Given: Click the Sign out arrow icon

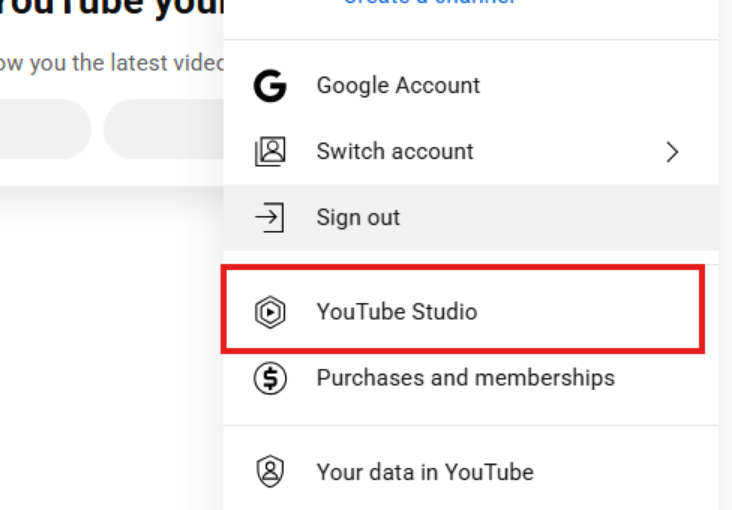Looking at the screenshot, I should tap(270, 218).
